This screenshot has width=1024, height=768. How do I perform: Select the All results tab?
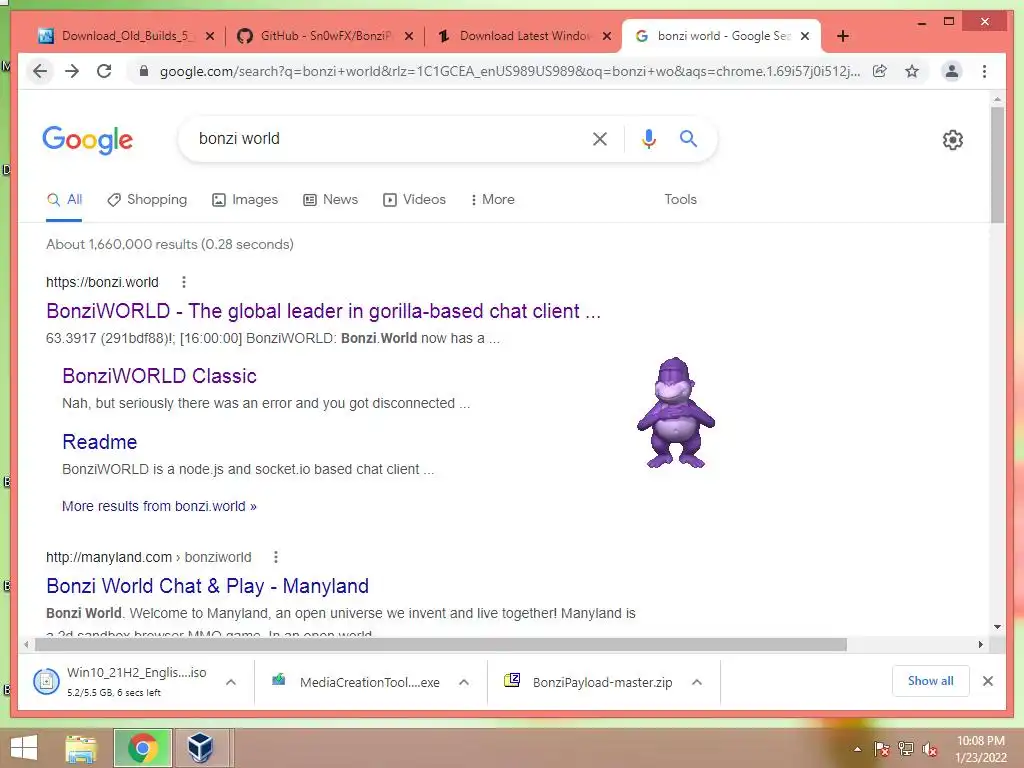point(64,199)
